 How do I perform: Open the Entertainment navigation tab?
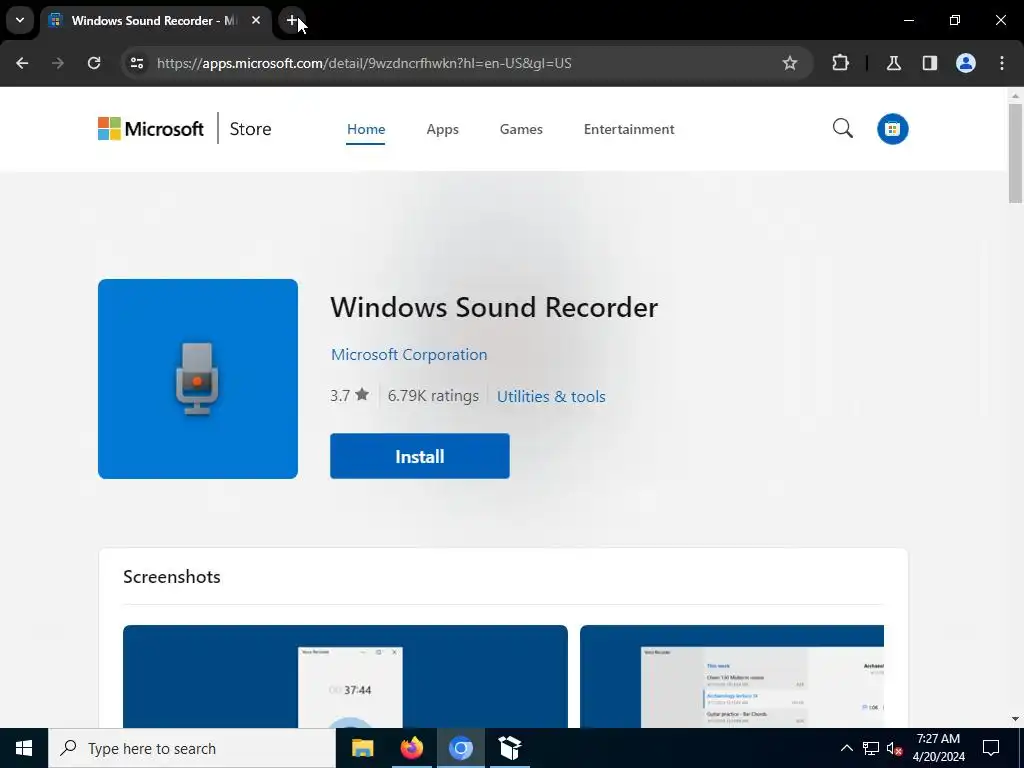629,129
